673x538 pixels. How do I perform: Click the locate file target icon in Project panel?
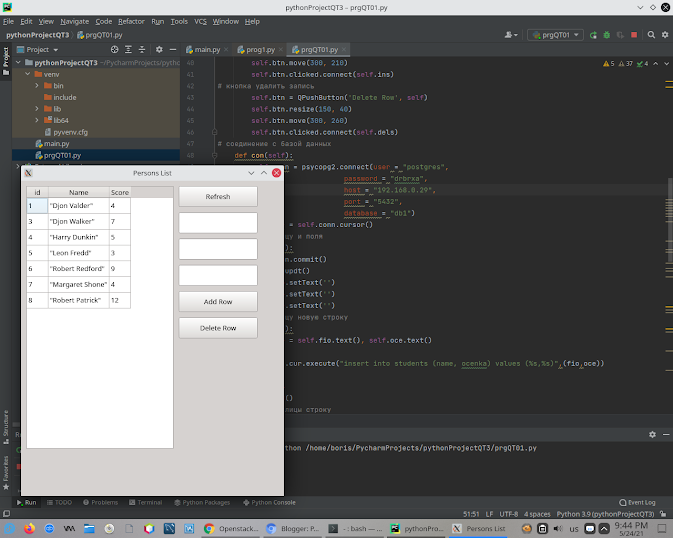click(x=114, y=49)
